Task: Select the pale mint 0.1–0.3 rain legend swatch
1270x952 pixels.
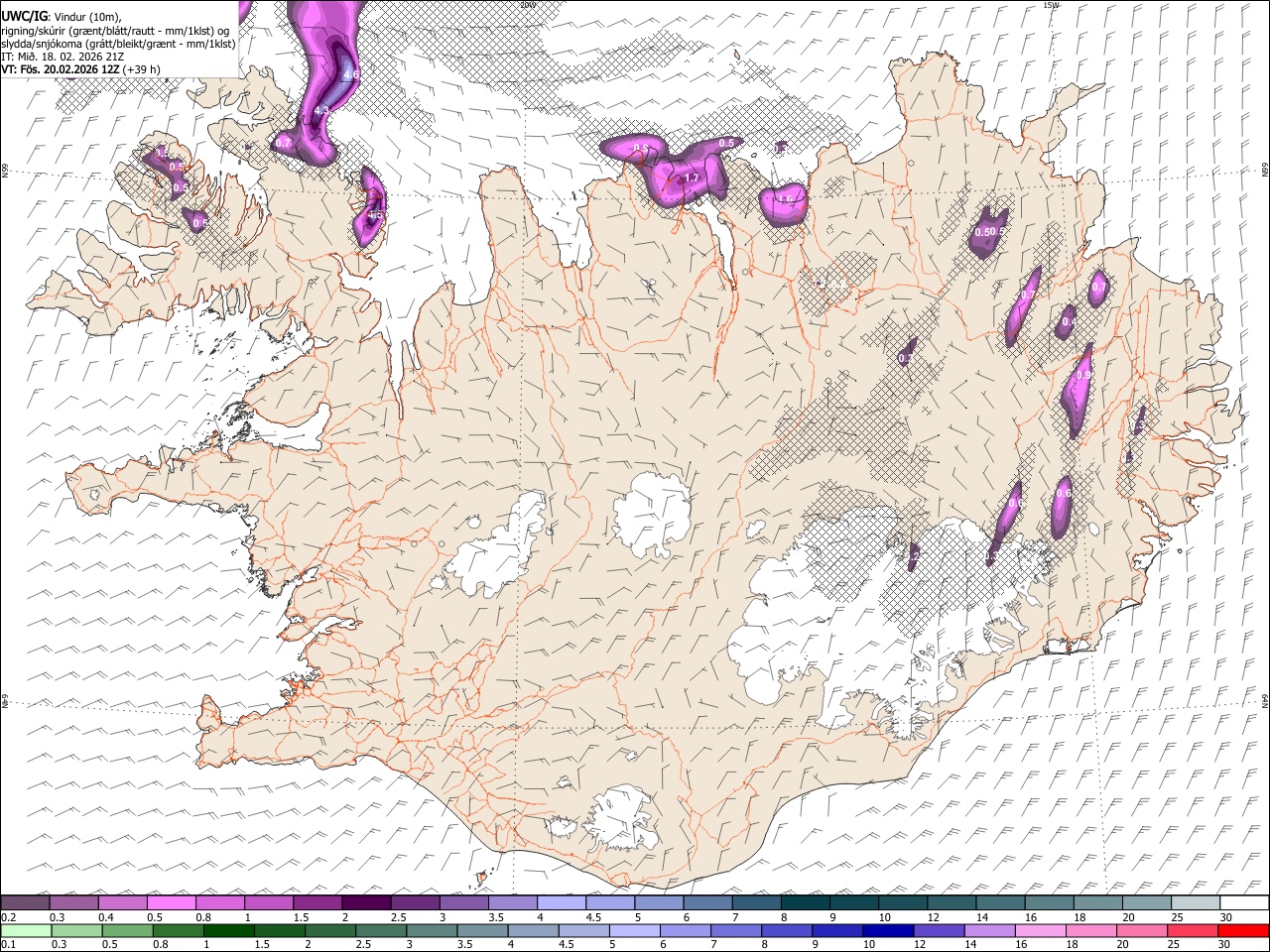Action: point(26,930)
